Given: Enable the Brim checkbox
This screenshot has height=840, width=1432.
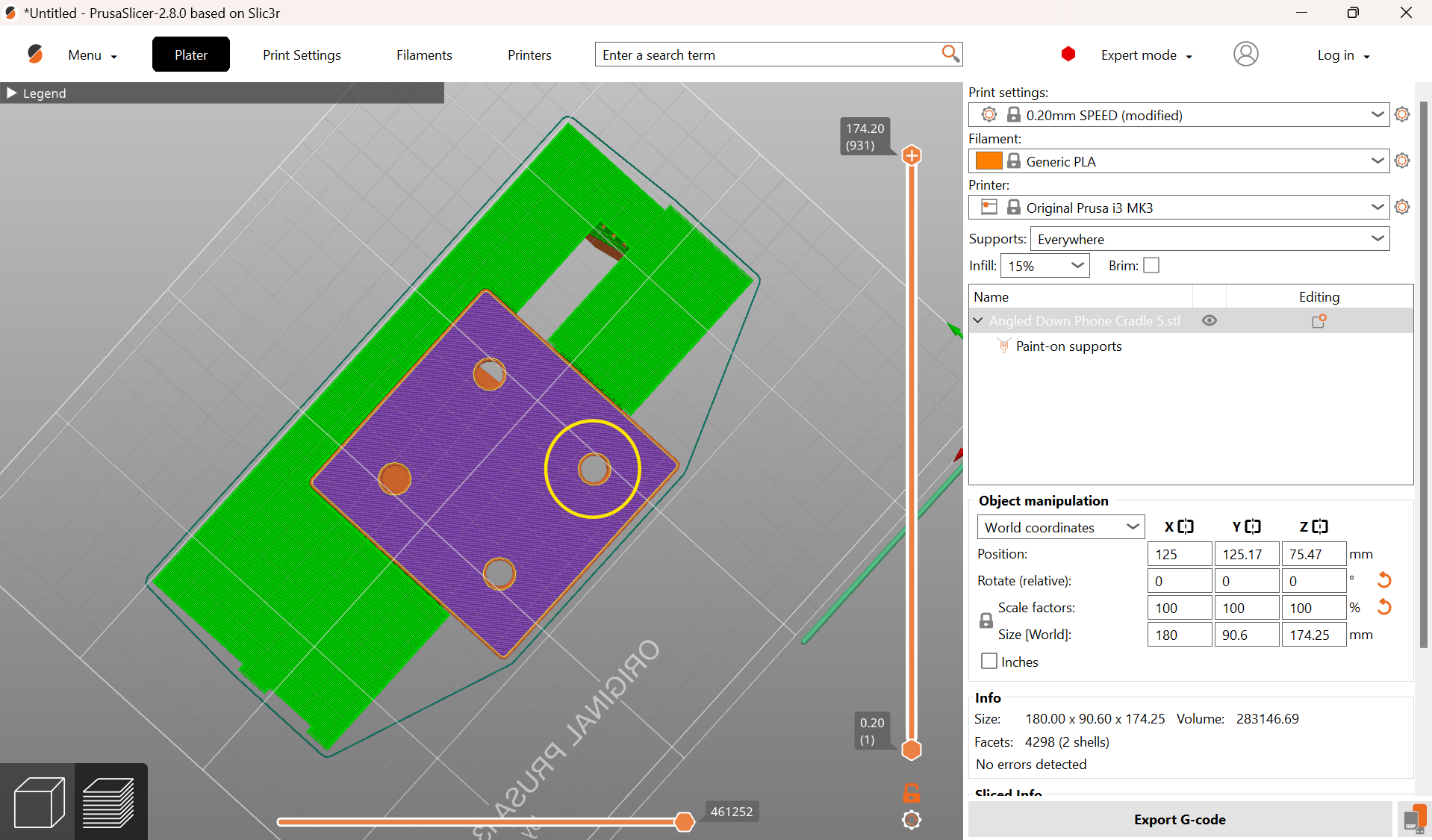Looking at the screenshot, I should [1151, 265].
